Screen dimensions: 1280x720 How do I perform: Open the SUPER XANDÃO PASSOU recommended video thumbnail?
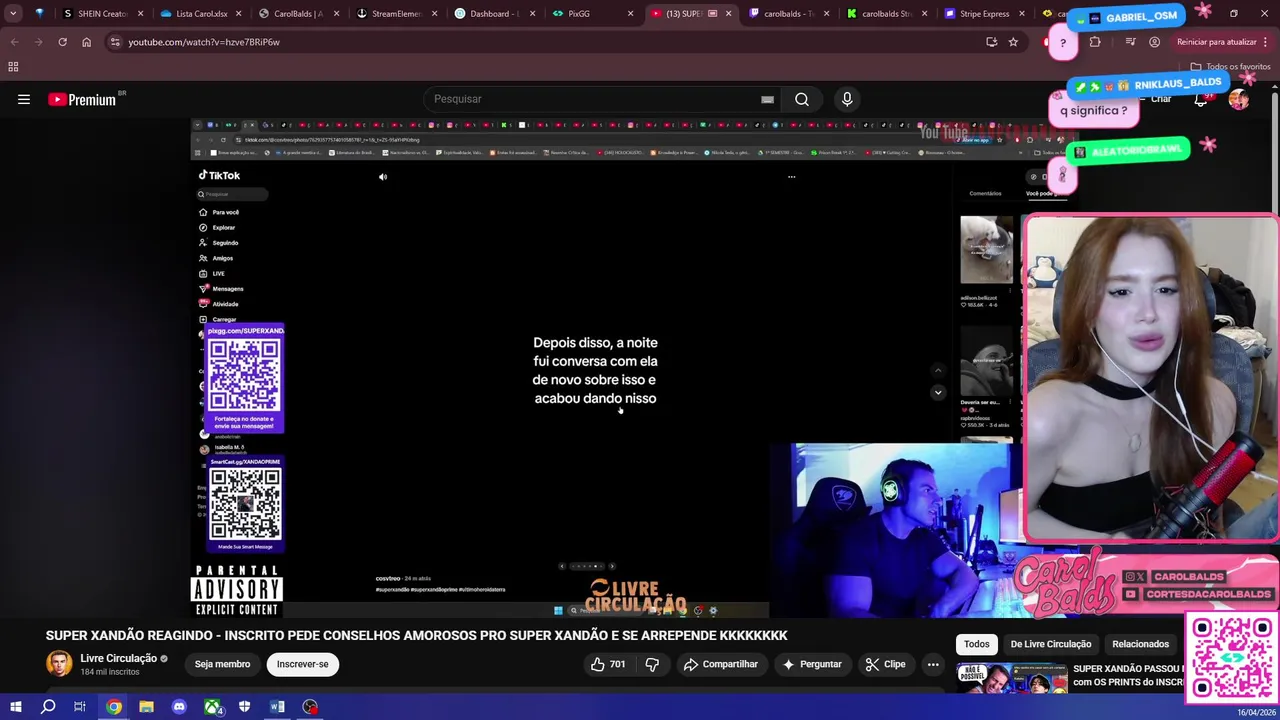point(1012,678)
